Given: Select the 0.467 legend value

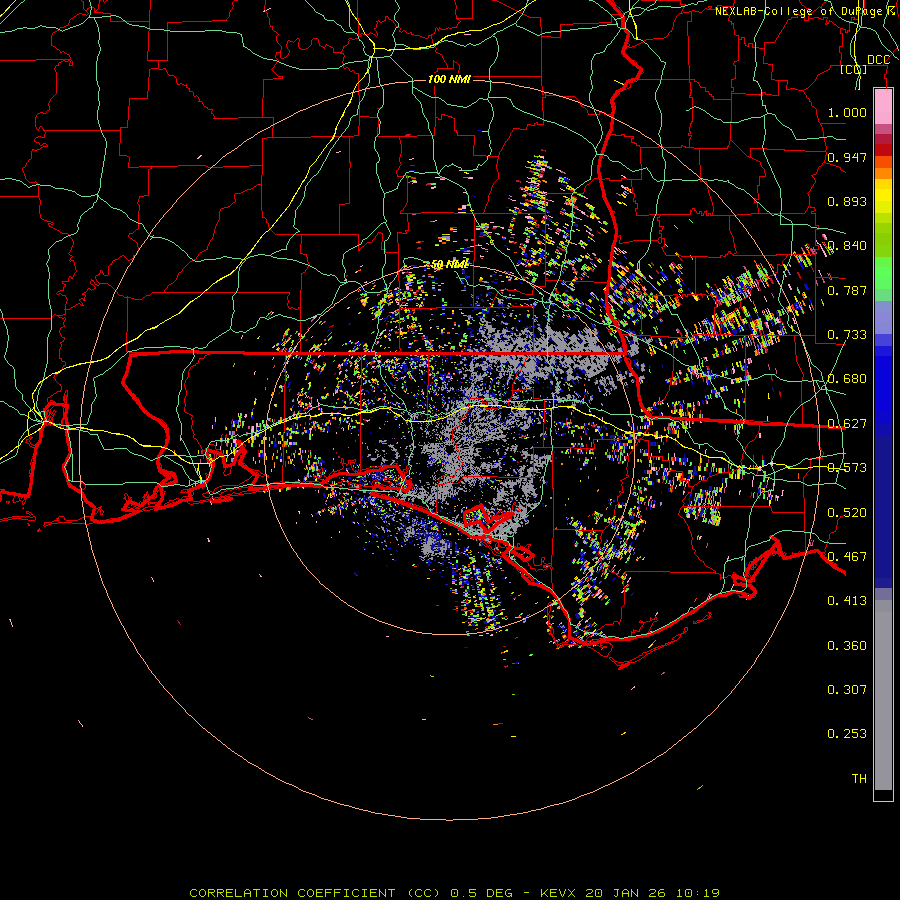Looking at the screenshot, I should tap(847, 557).
